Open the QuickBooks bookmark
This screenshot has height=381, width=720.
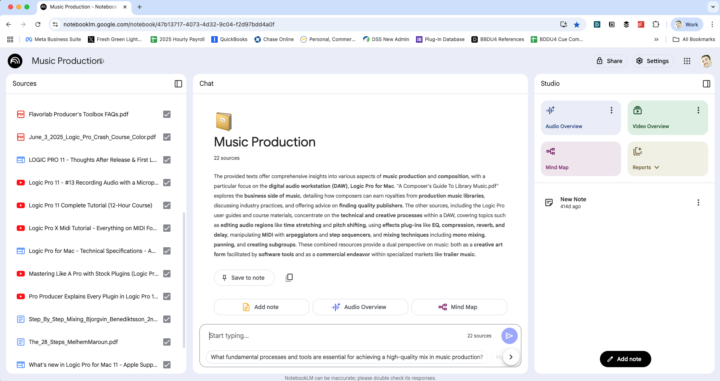pos(229,39)
